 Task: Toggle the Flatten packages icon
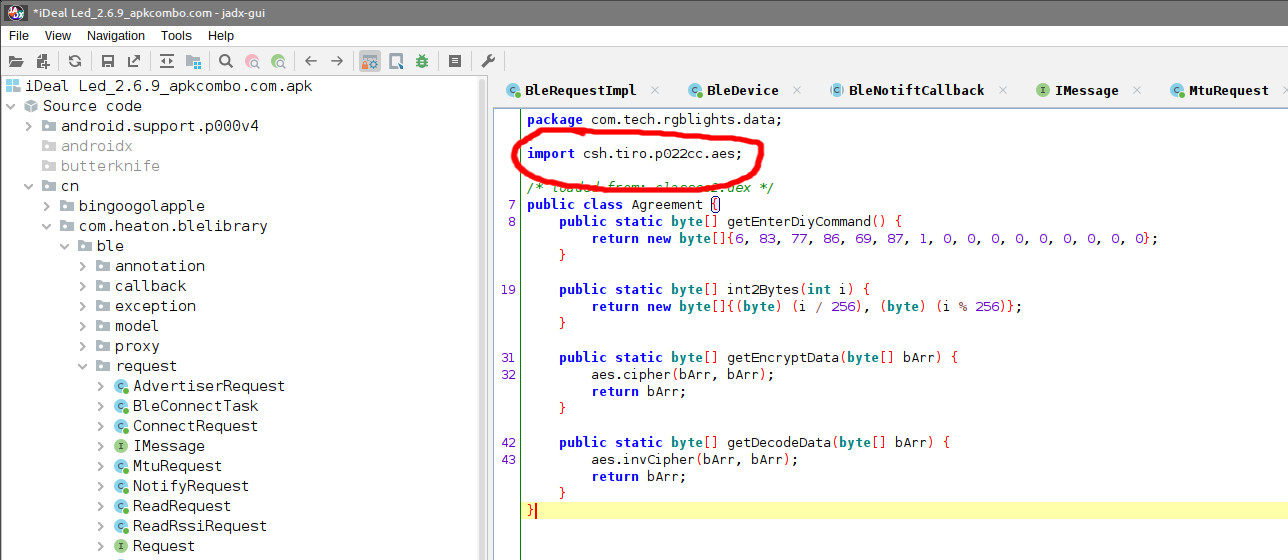193,61
